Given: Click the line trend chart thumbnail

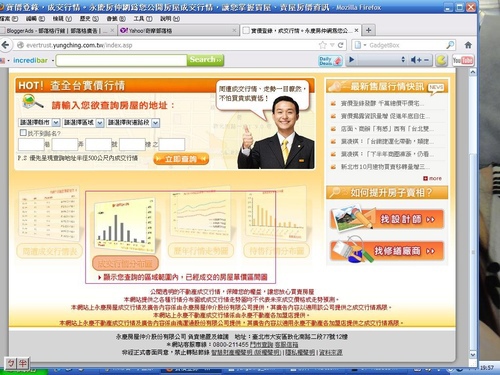Looking at the screenshot, I should tap(200, 214).
